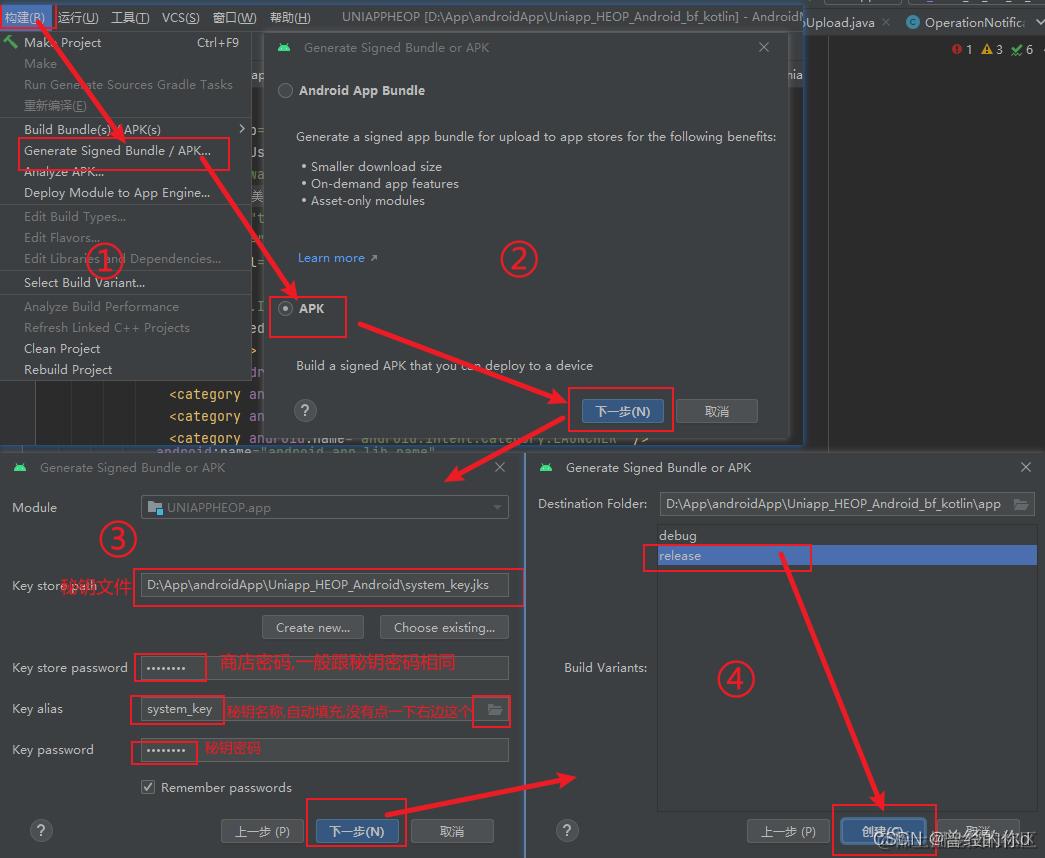Click 上一步 (P) in the key store dialog

pyautogui.click(x=262, y=831)
